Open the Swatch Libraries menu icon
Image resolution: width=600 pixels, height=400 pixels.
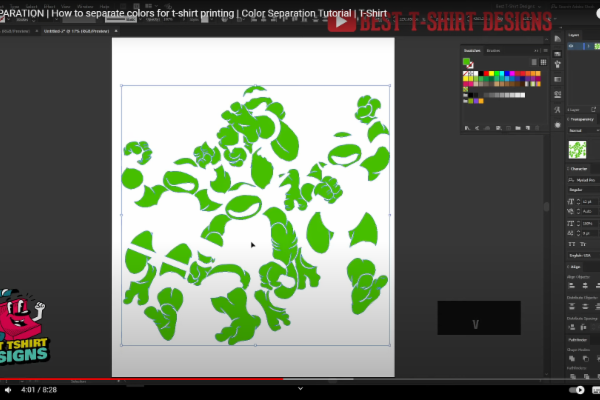tap(466, 127)
